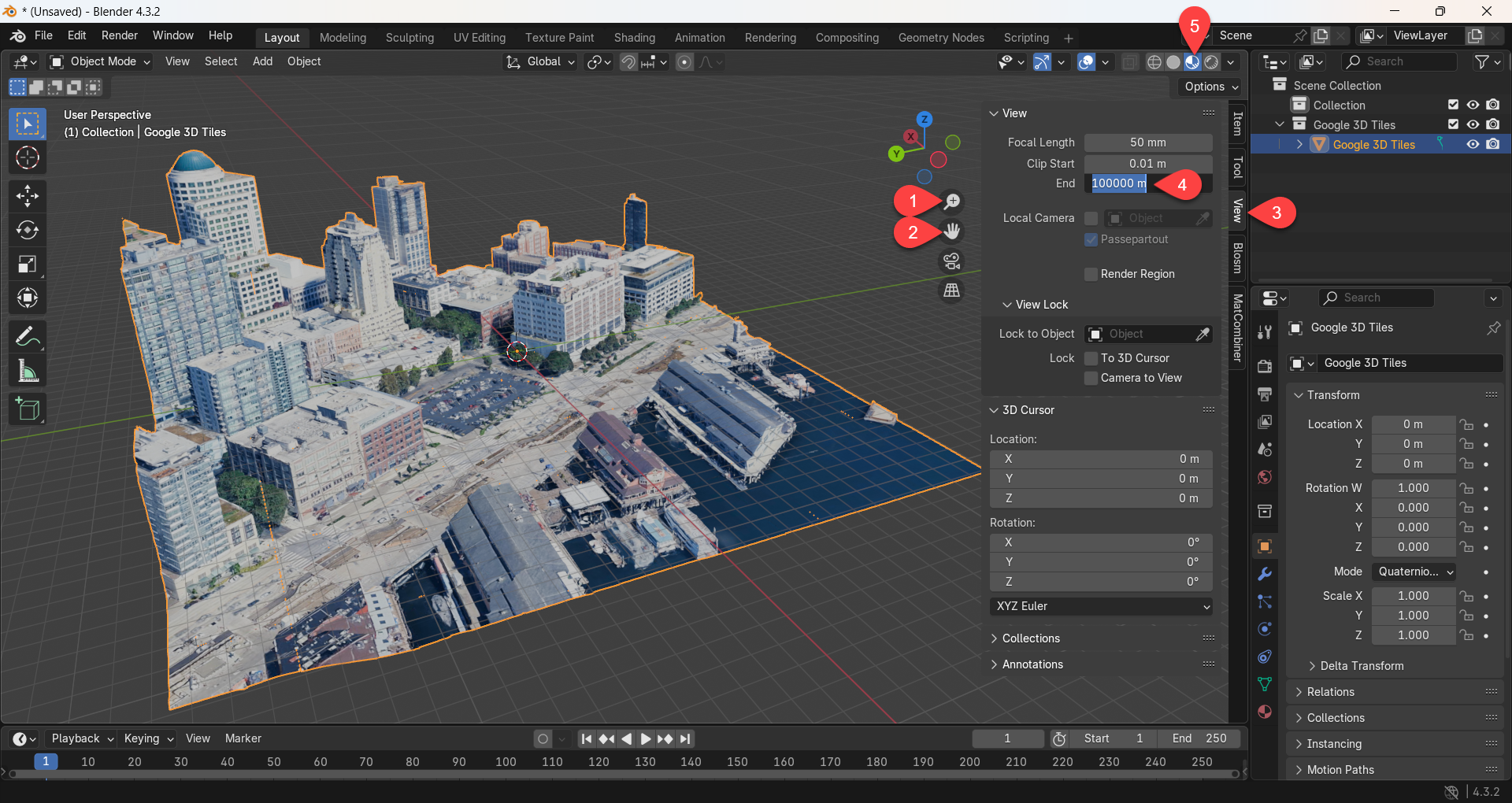
Task: Open the Output properties tab icon
Action: pos(1265,394)
